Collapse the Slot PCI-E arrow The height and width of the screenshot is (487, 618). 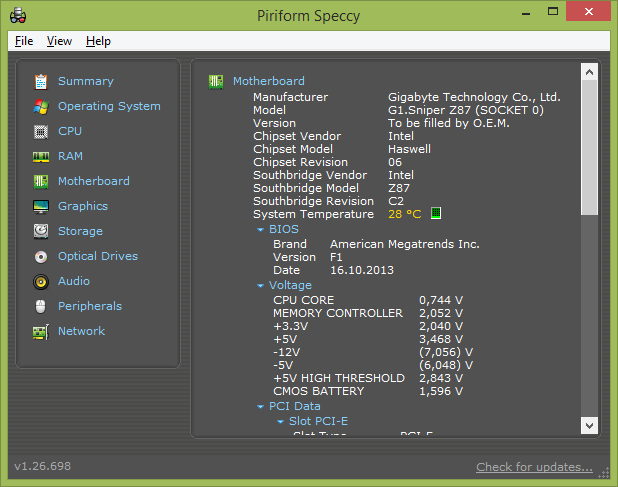(x=280, y=422)
